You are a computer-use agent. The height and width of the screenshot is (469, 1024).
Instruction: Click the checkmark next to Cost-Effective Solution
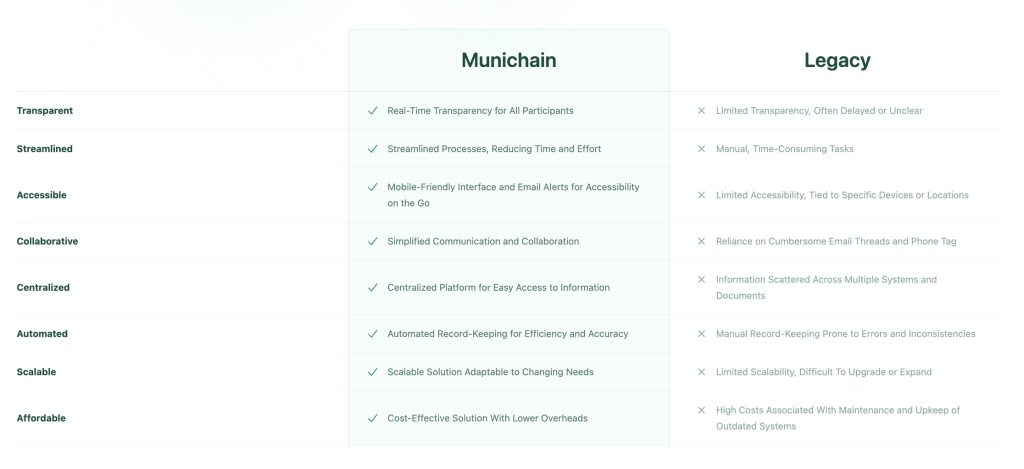[372, 418]
